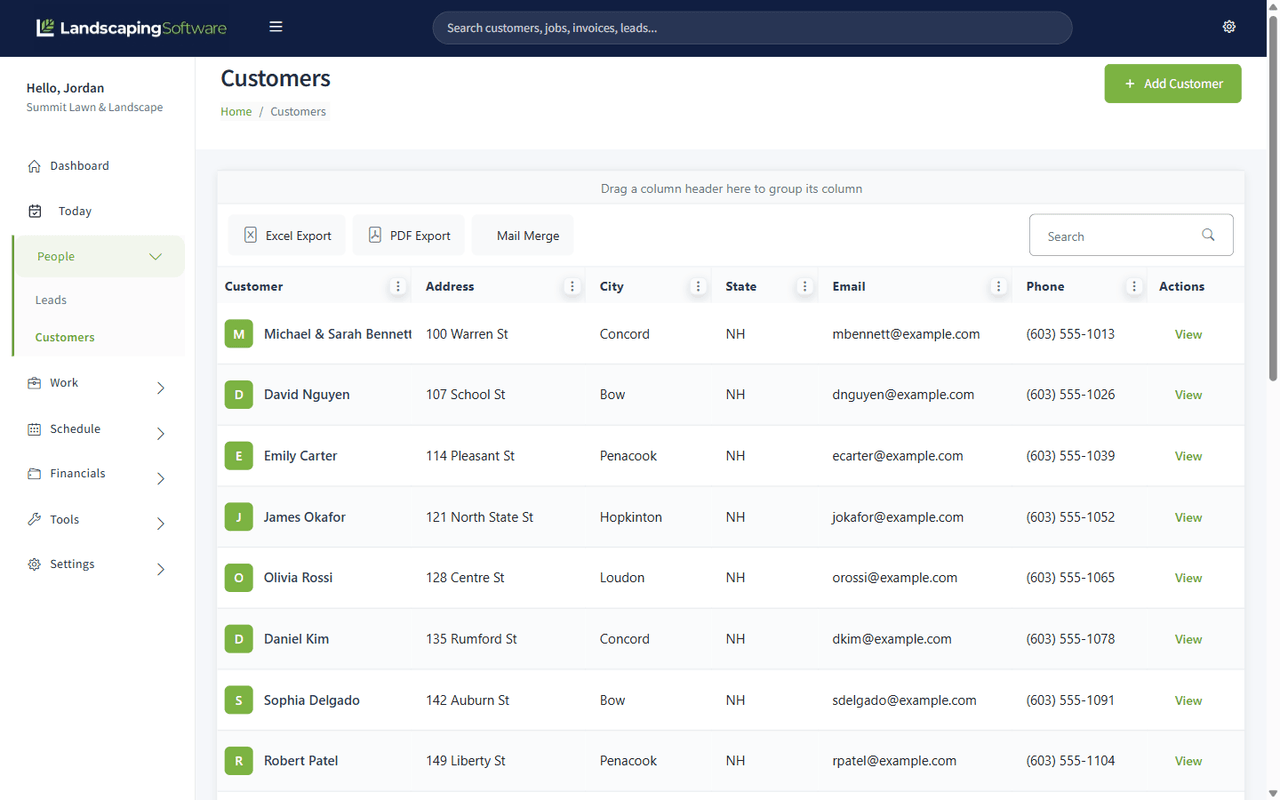The image size is (1280, 800).
Task: Click Daniel Kim's phone number
Action: [x=1070, y=639]
